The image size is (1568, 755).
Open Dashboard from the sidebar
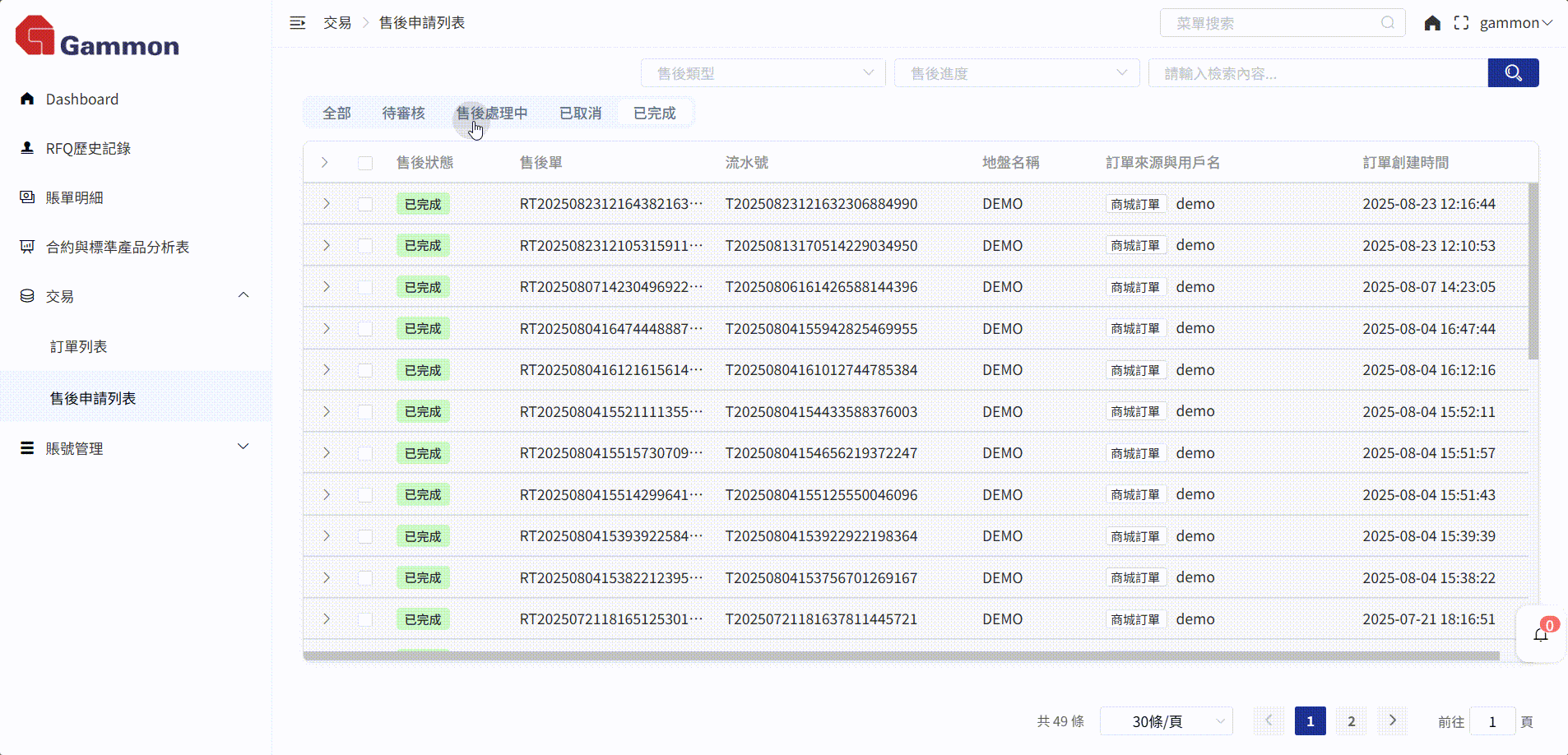tap(81, 100)
